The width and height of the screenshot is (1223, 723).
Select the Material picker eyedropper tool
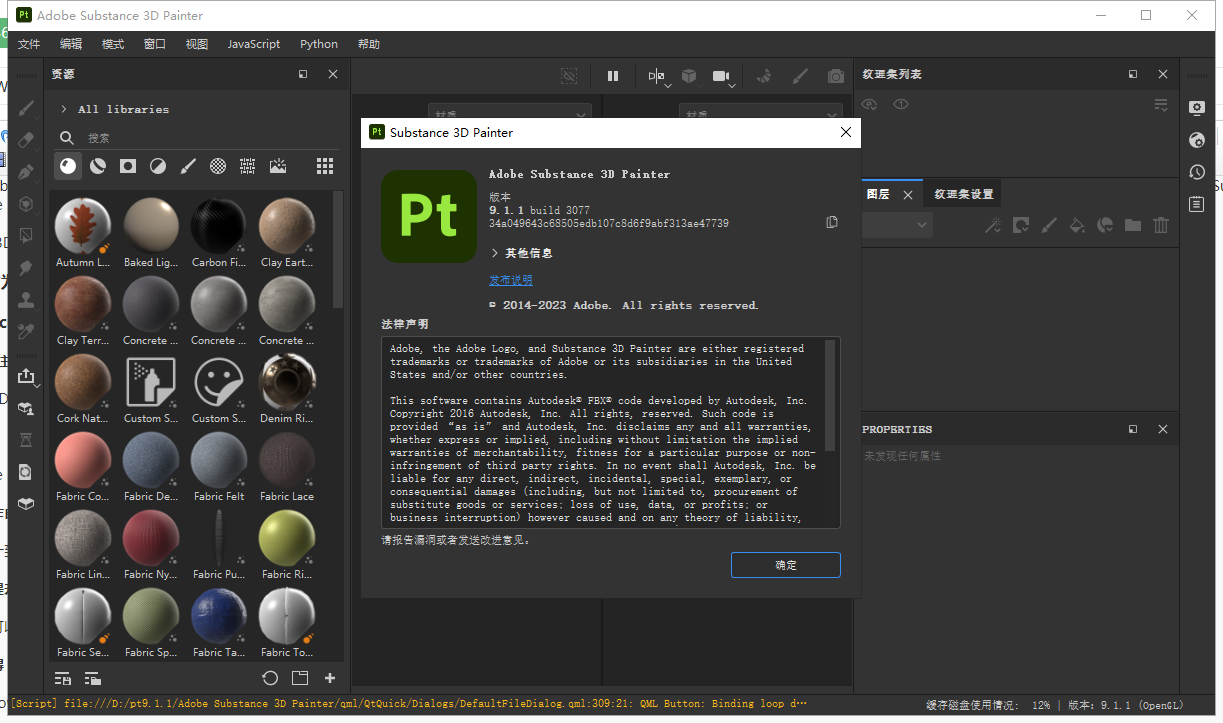27,331
